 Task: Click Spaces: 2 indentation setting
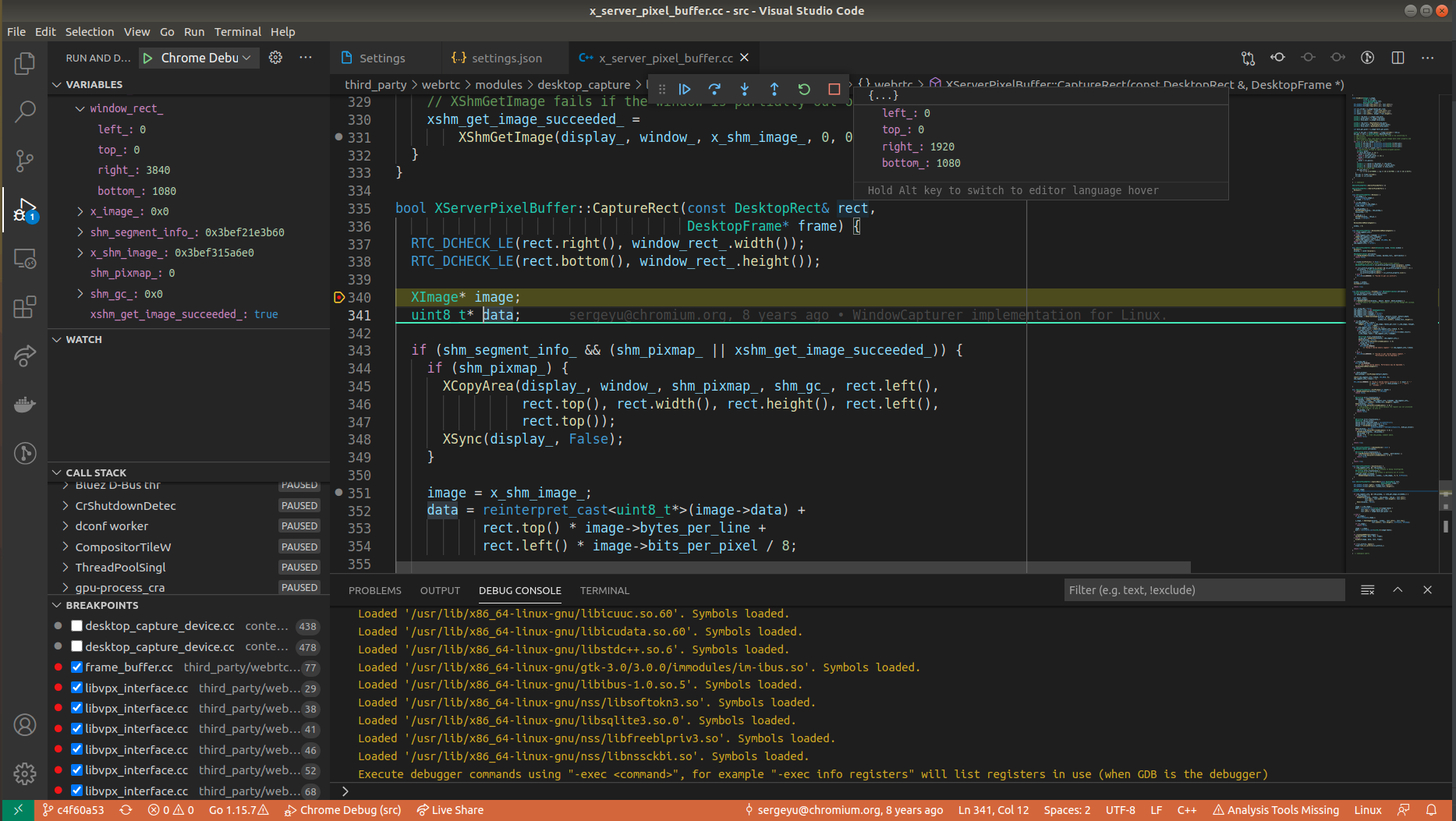click(x=1067, y=810)
